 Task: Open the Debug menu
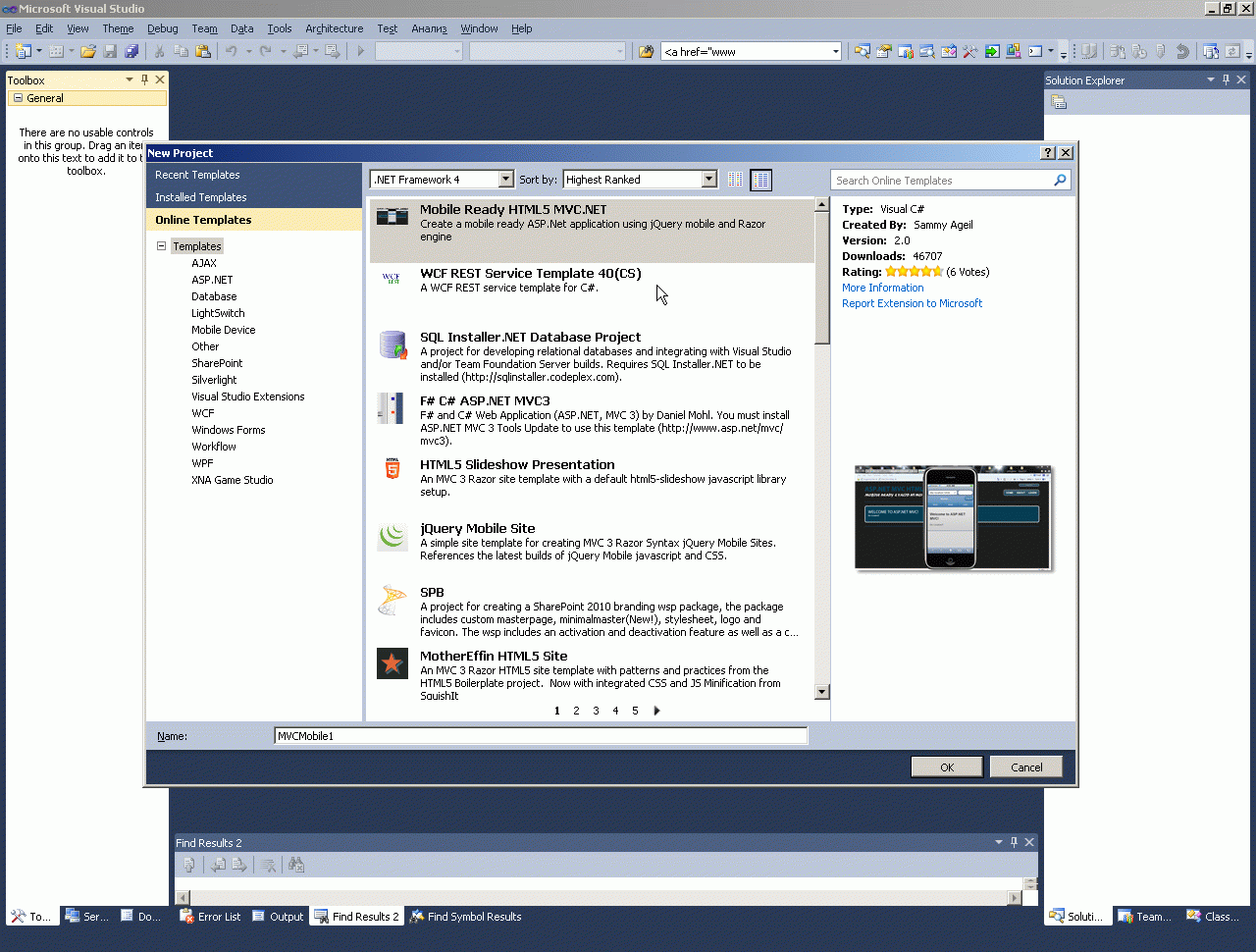[x=163, y=28]
